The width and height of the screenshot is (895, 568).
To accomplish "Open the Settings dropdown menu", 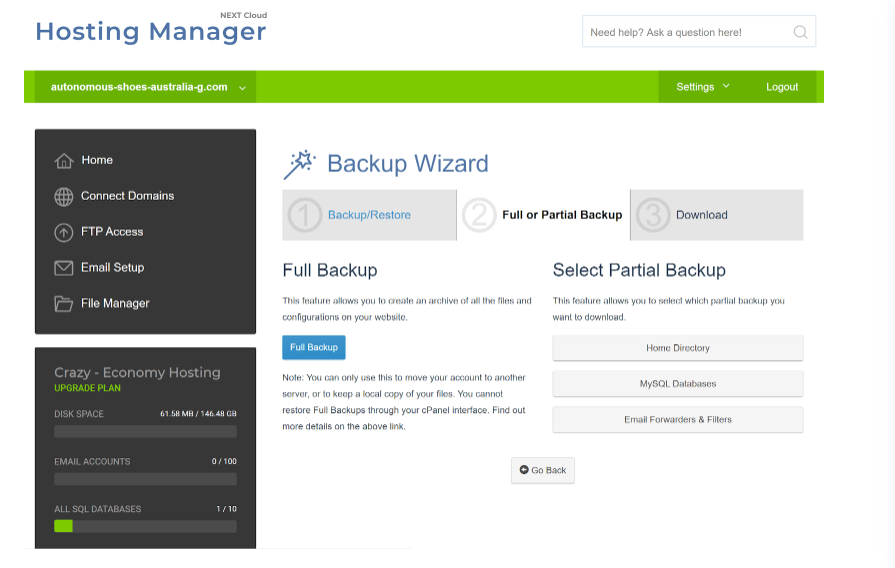I will 703,87.
